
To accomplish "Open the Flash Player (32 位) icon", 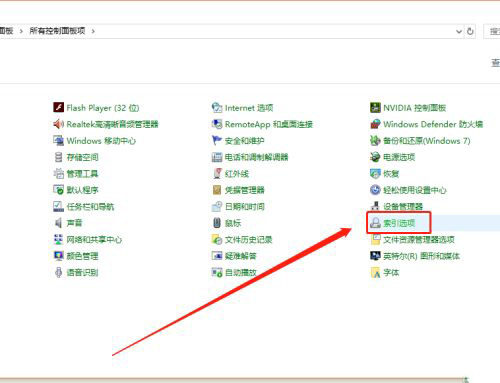I will point(58,108).
